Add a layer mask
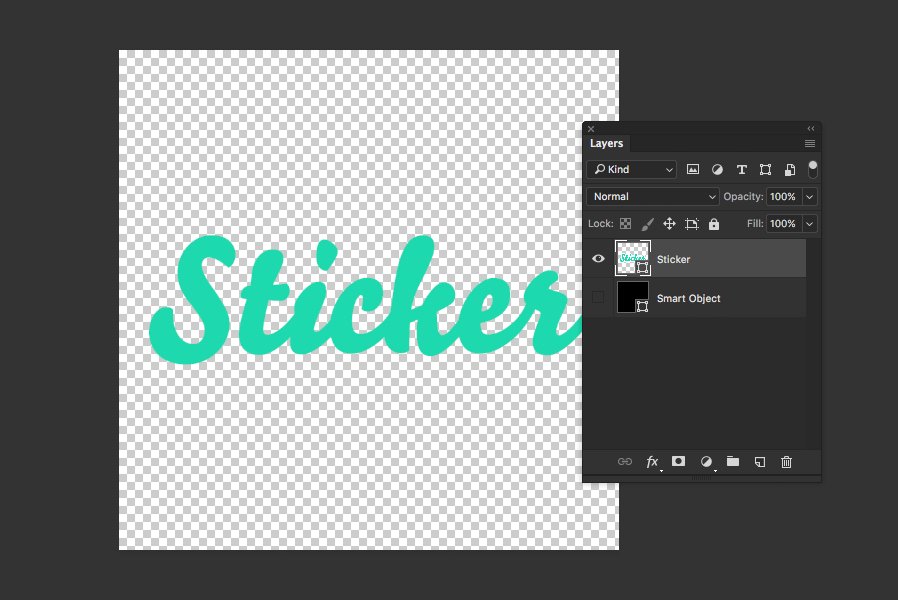The width and height of the screenshot is (898, 600). click(x=679, y=461)
